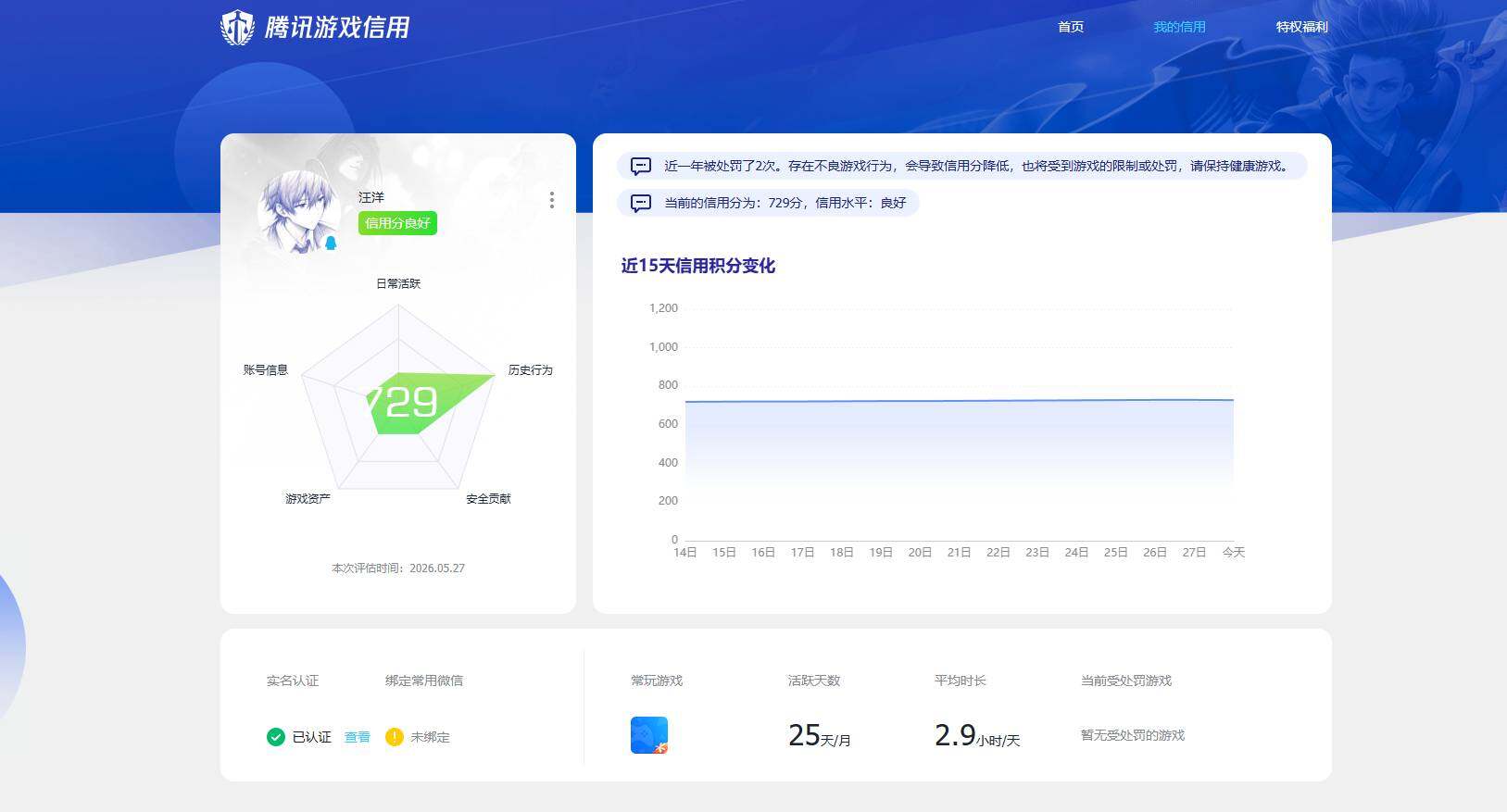The height and width of the screenshot is (812, 1507).
Task: Click the QQ penguin badge on the avatar
Action: coord(331,244)
